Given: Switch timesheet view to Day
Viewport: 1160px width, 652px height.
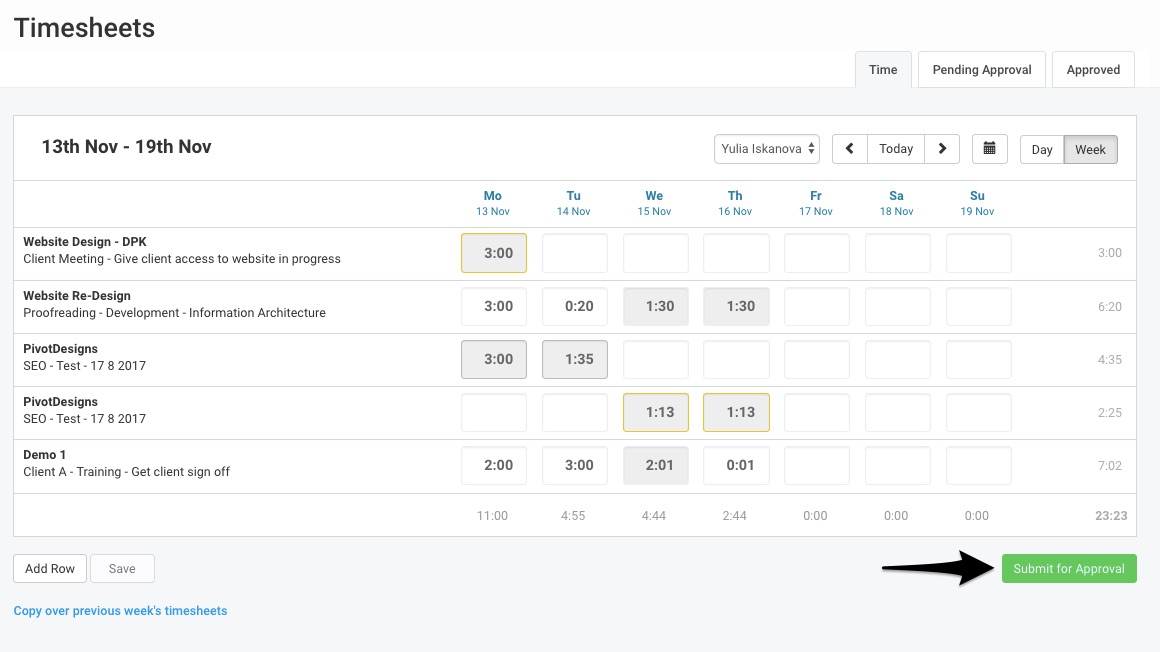Looking at the screenshot, I should (1040, 149).
